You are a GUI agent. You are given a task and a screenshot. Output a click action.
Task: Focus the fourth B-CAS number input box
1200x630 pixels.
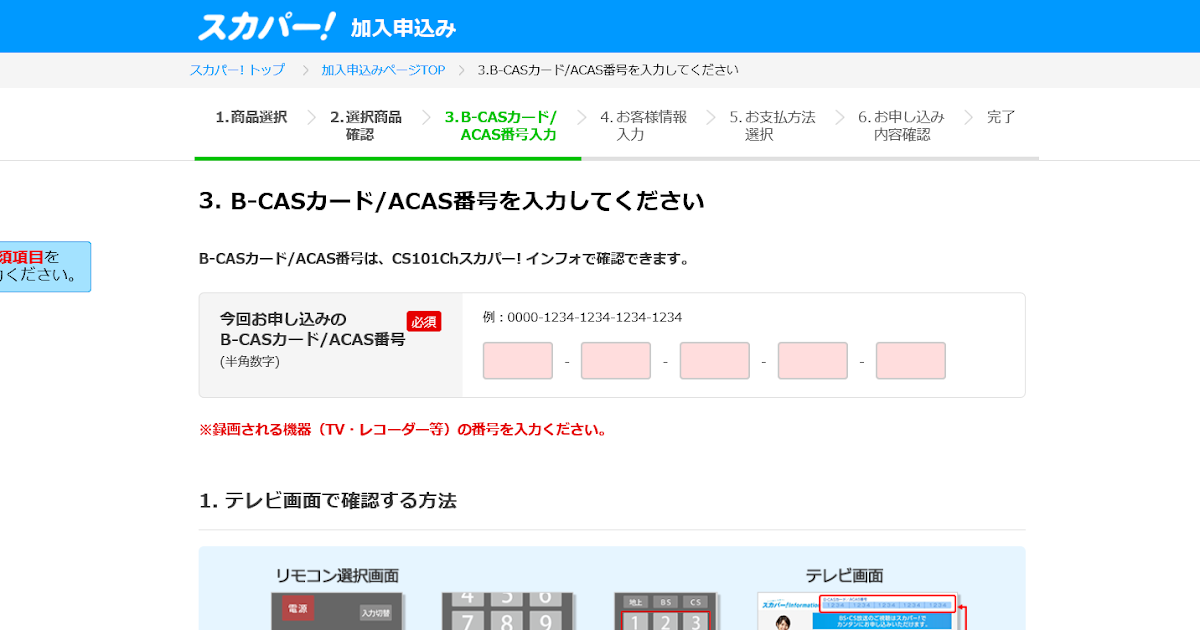click(x=813, y=361)
